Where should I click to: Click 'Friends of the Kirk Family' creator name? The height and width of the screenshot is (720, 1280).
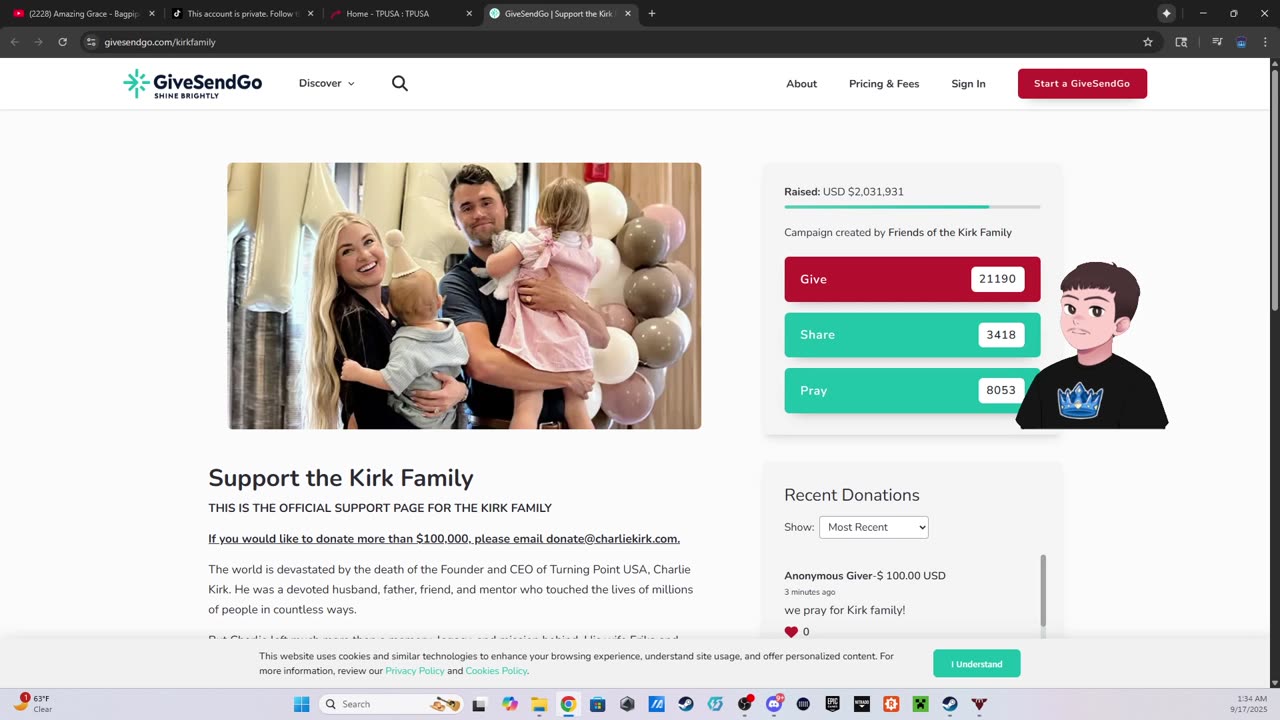point(950,233)
